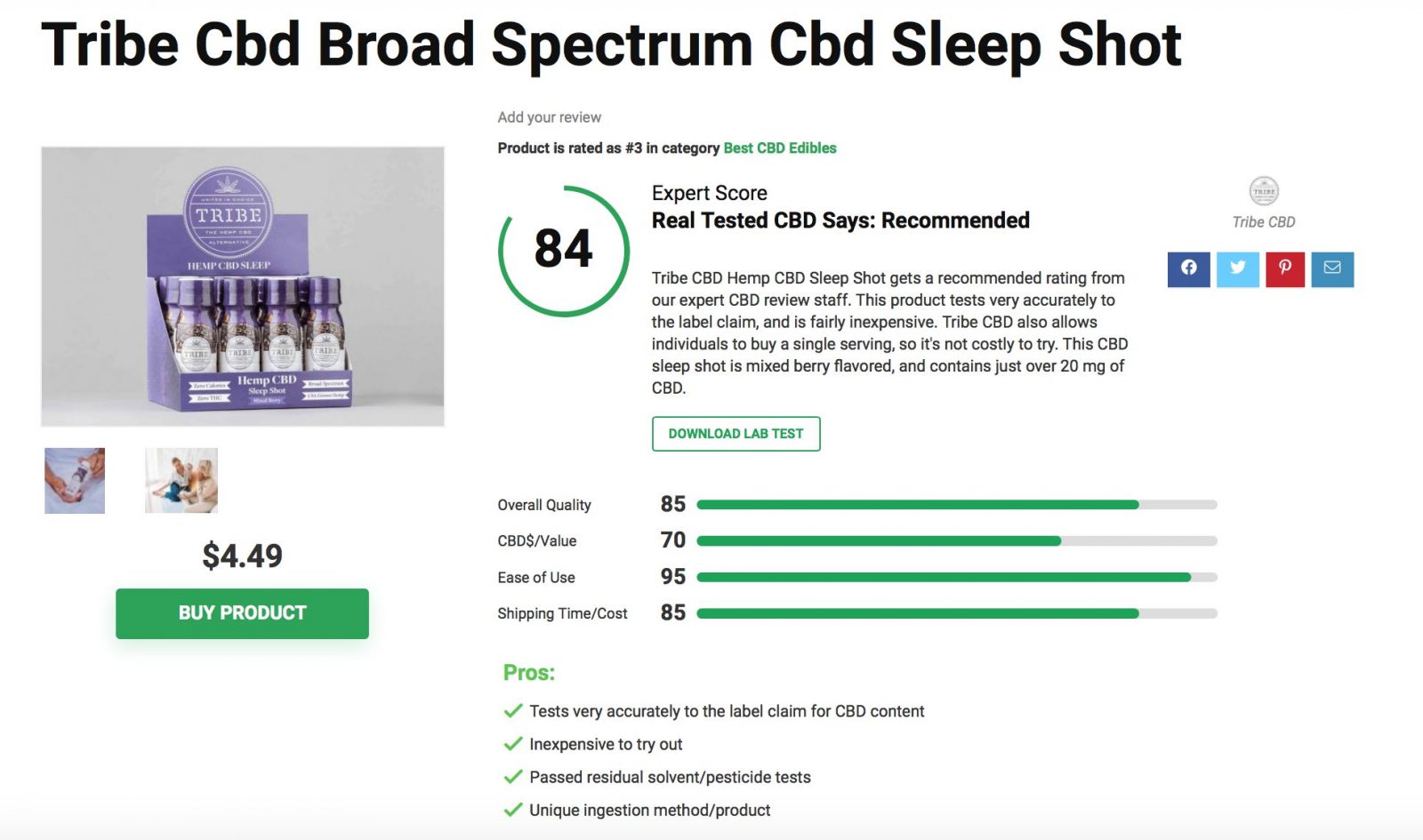
Task: Download the lab test report
Action: coord(736,434)
